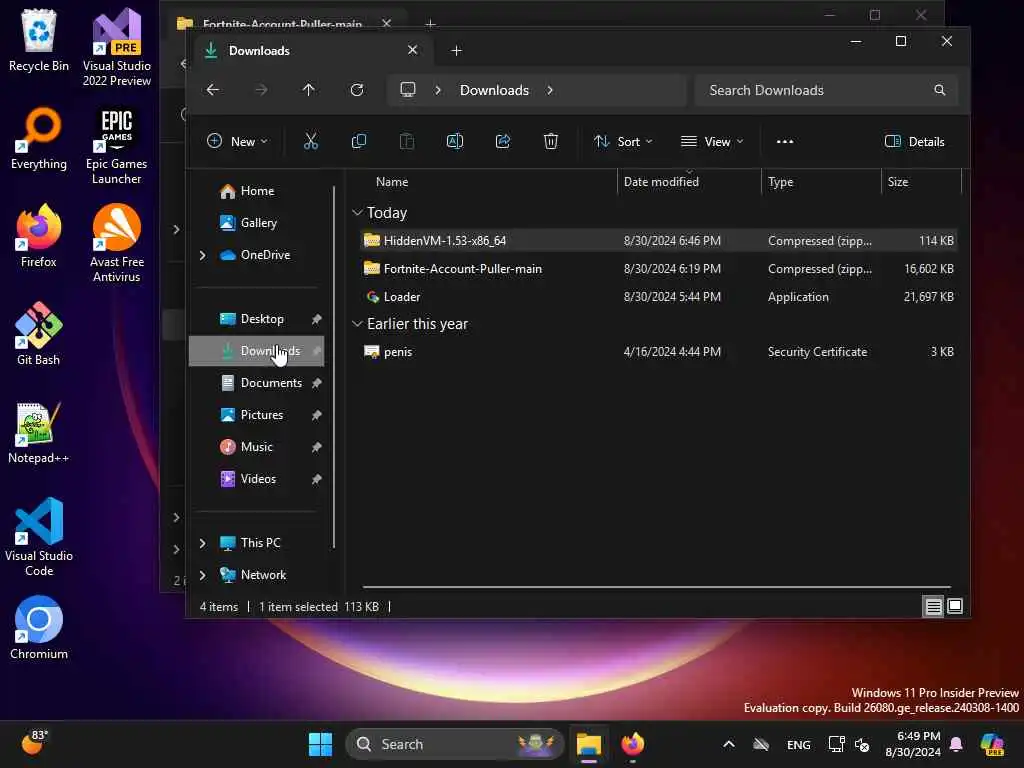The height and width of the screenshot is (768, 1024).
Task: Collapse the Today group
Action: click(x=357, y=212)
